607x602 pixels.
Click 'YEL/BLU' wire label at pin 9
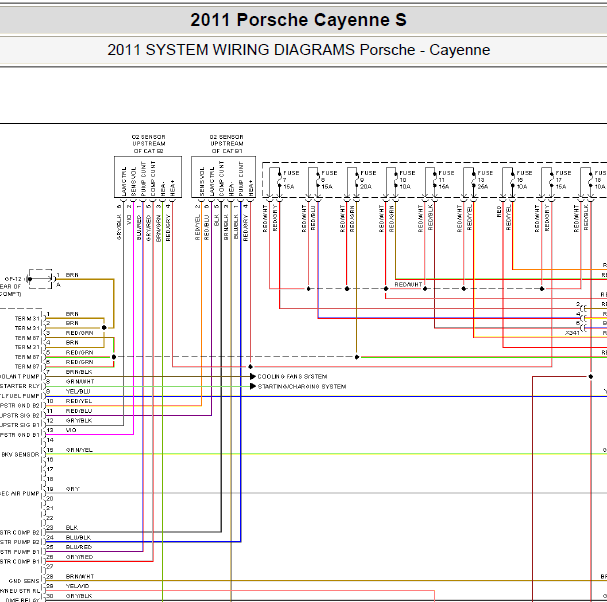pos(78,391)
